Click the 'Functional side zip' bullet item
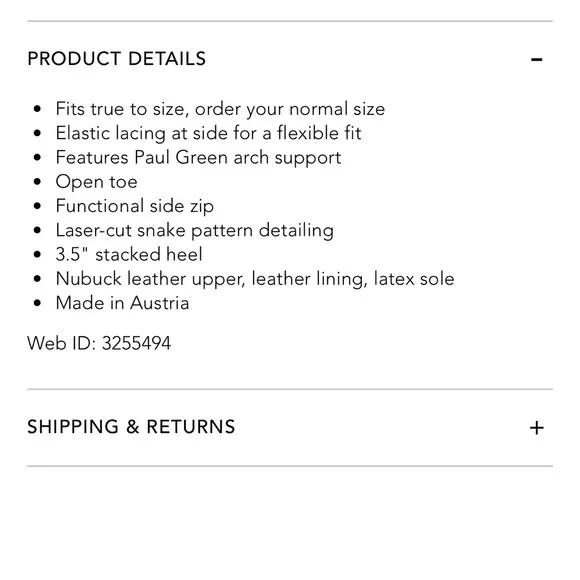Image resolution: width=580 pixels, height=580 pixels. click(135, 206)
